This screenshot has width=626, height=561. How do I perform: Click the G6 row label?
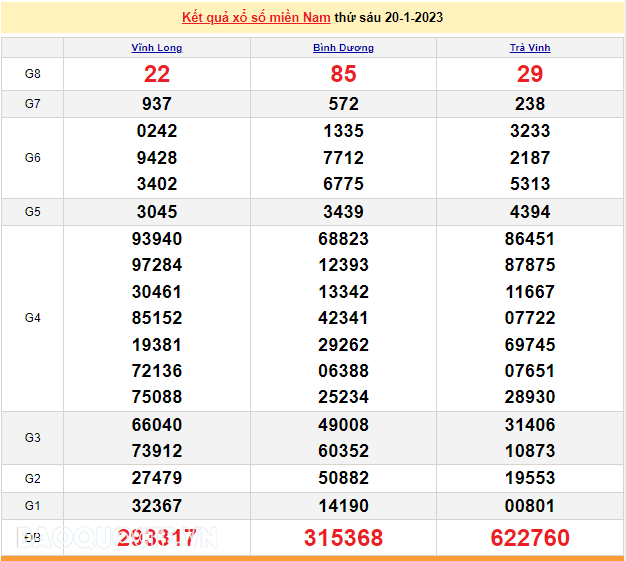click(x=32, y=157)
